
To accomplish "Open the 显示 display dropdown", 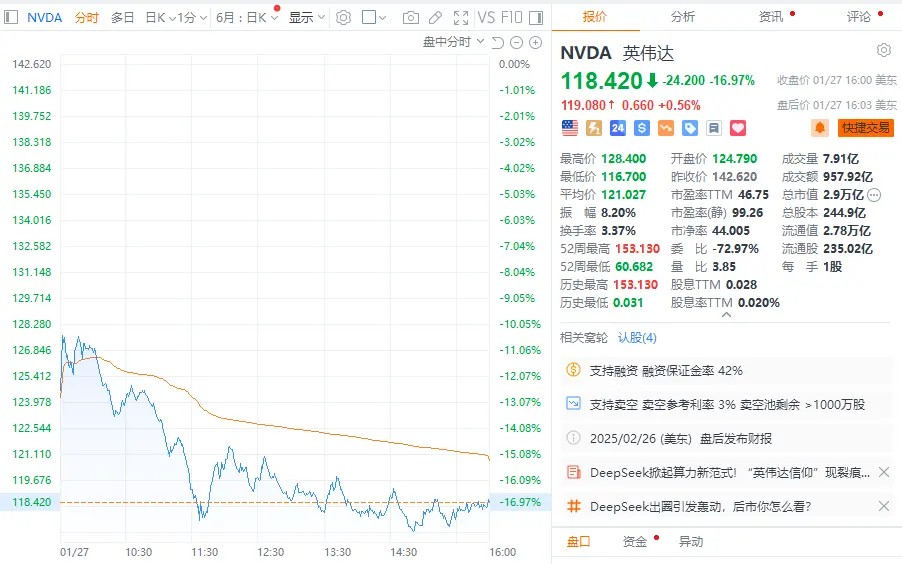I will [307, 18].
